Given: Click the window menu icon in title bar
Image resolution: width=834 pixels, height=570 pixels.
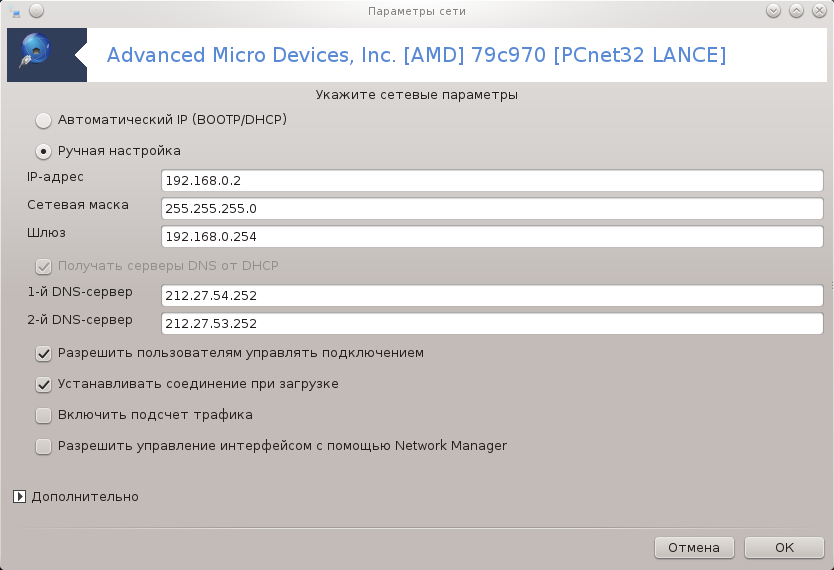Looking at the screenshot, I should (x=14, y=11).
